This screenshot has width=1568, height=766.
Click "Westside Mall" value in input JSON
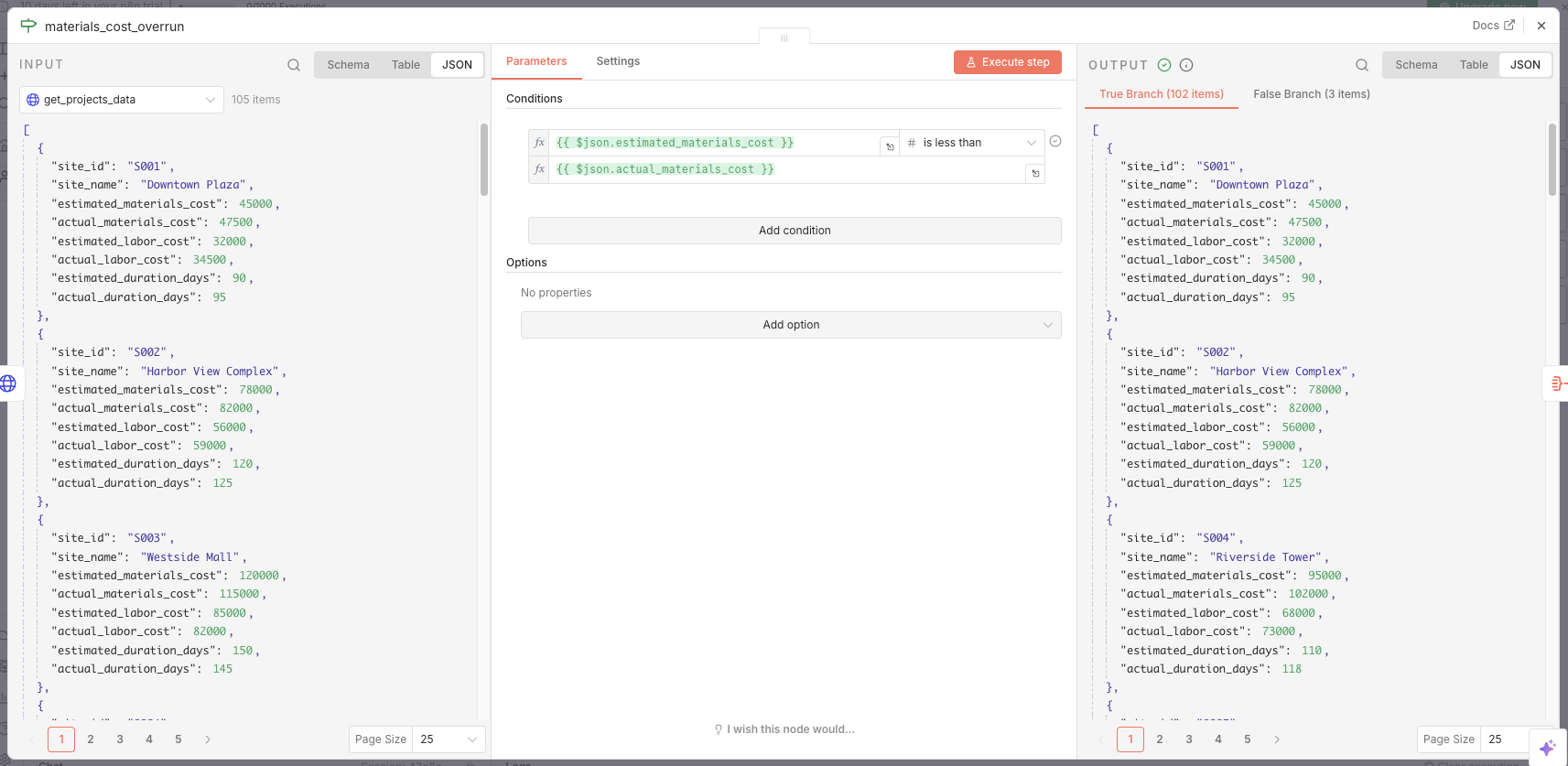[190, 557]
